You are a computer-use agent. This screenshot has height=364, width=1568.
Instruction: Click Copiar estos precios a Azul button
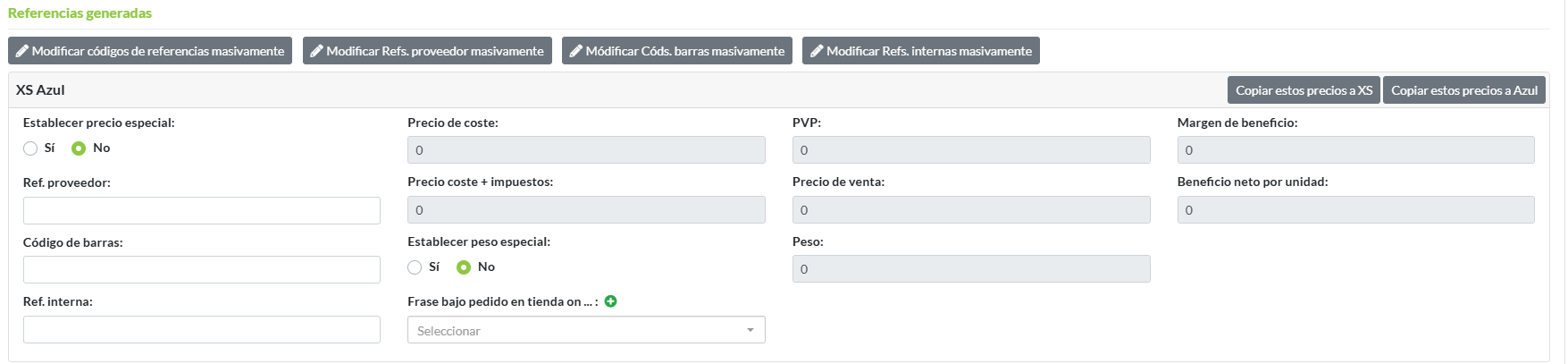point(1463,90)
